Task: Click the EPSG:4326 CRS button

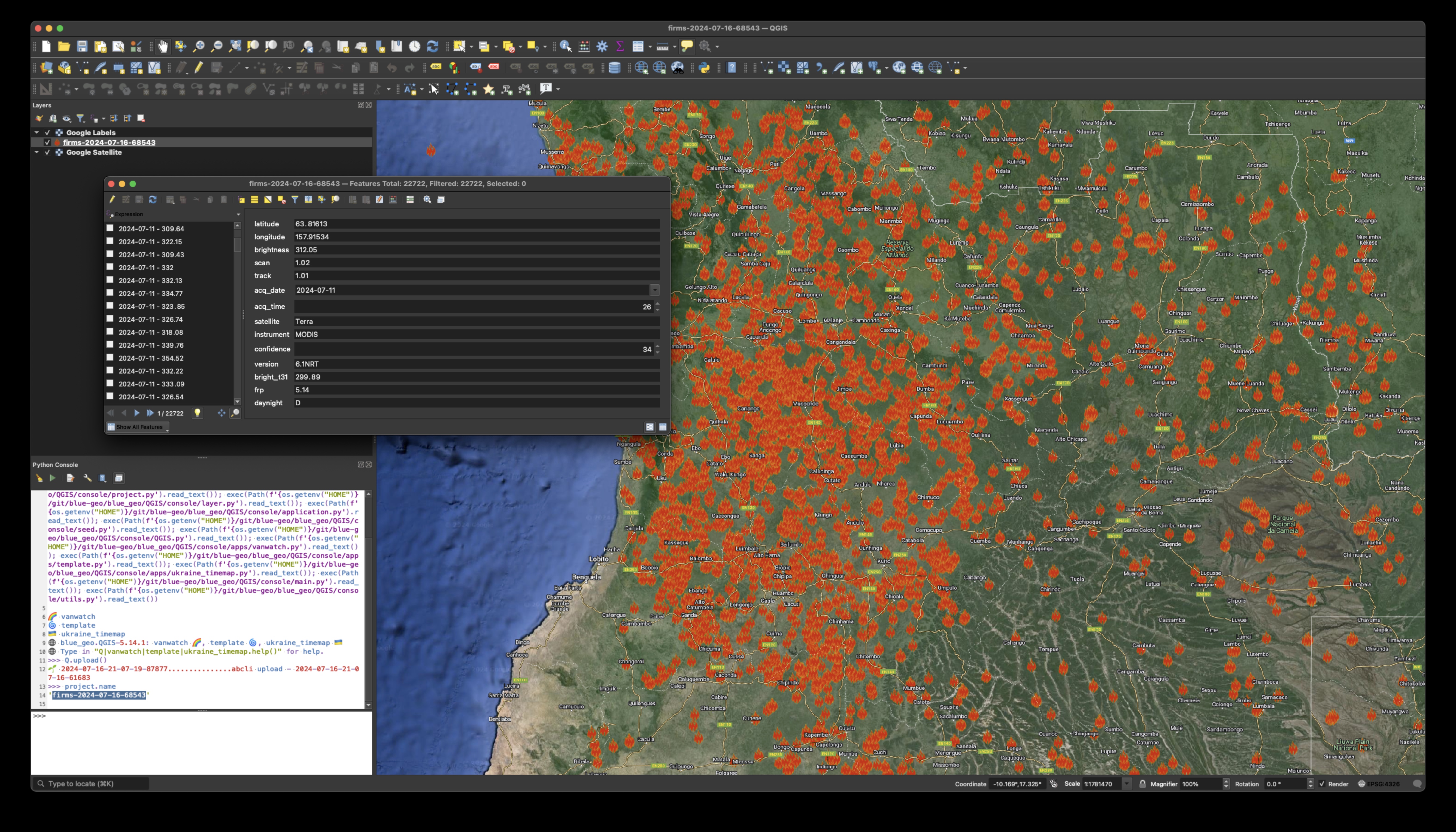Action: click(x=1379, y=784)
